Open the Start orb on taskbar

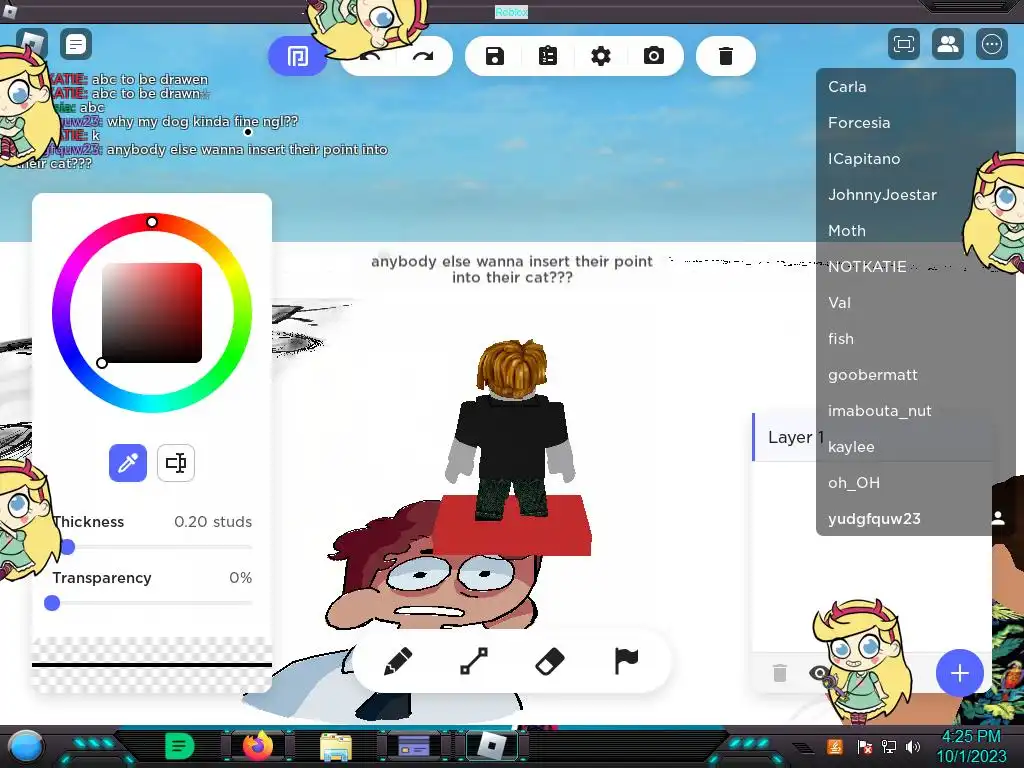point(25,746)
